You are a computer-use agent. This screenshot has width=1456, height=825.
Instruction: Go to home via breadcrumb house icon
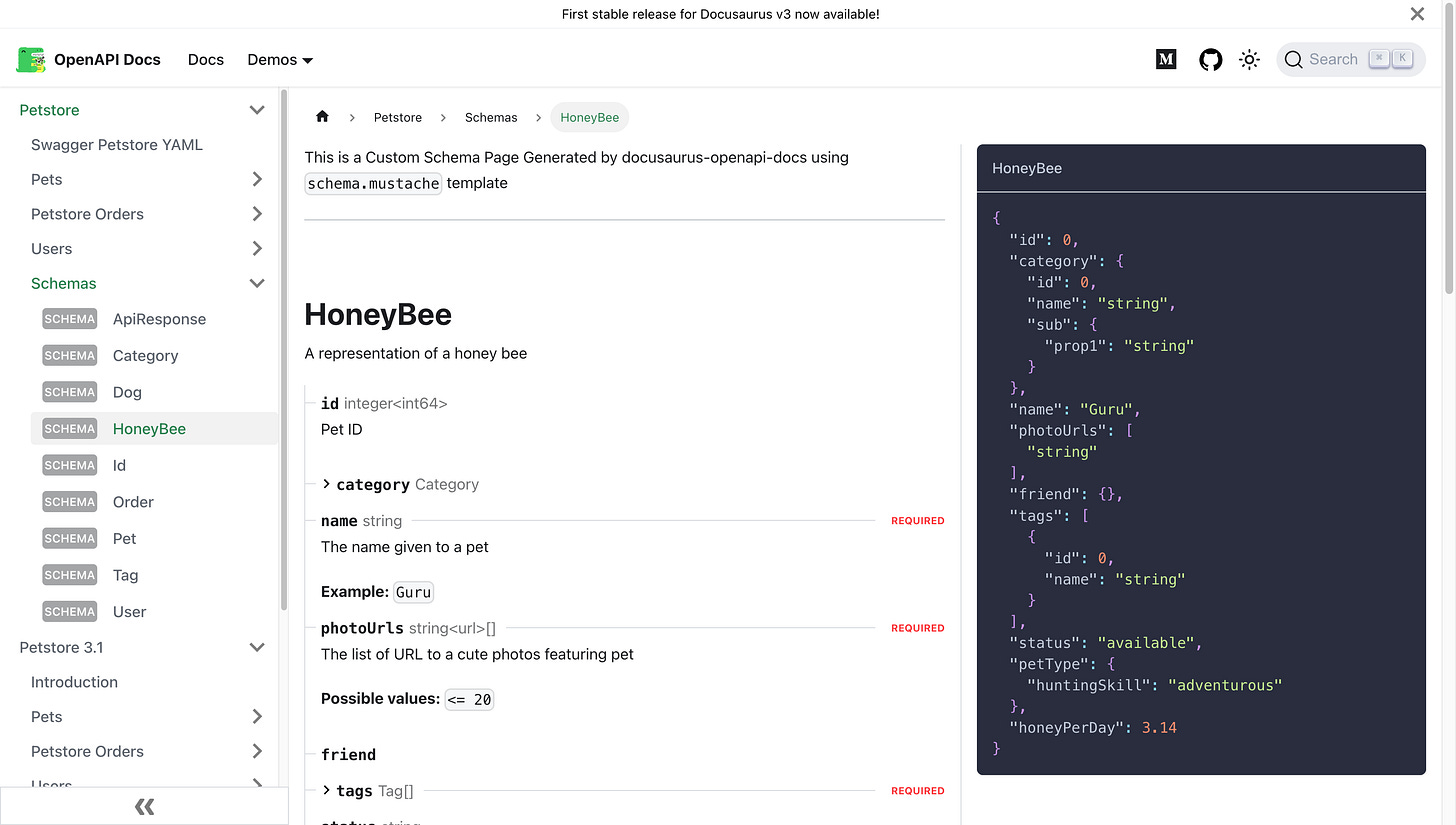pyautogui.click(x=322, y=117)
